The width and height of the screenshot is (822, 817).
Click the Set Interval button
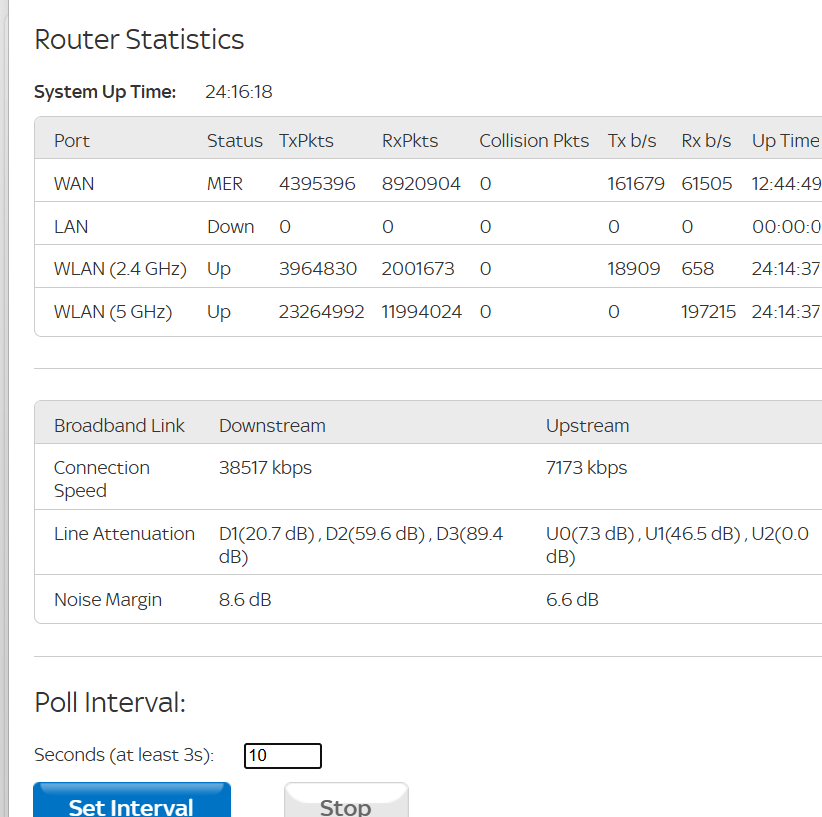click(131, 803)
